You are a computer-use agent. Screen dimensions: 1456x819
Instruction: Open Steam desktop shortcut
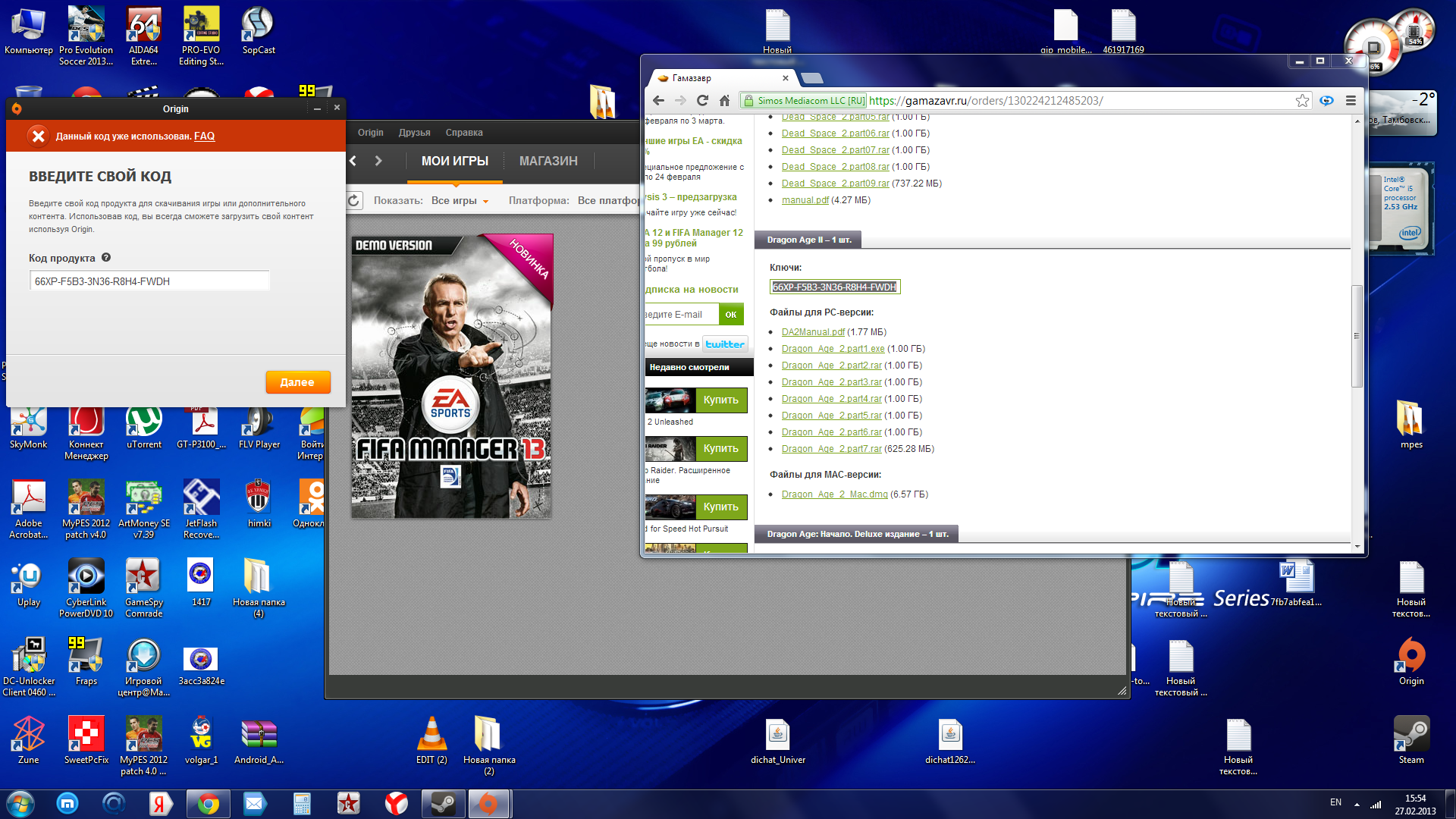(x=1411, y=740)
